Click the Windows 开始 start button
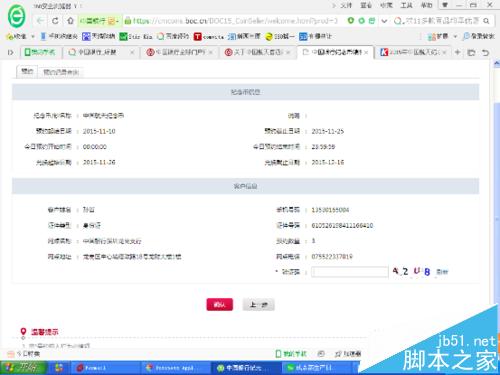Viewport: 500px width, 375px height. pos(22,368)
